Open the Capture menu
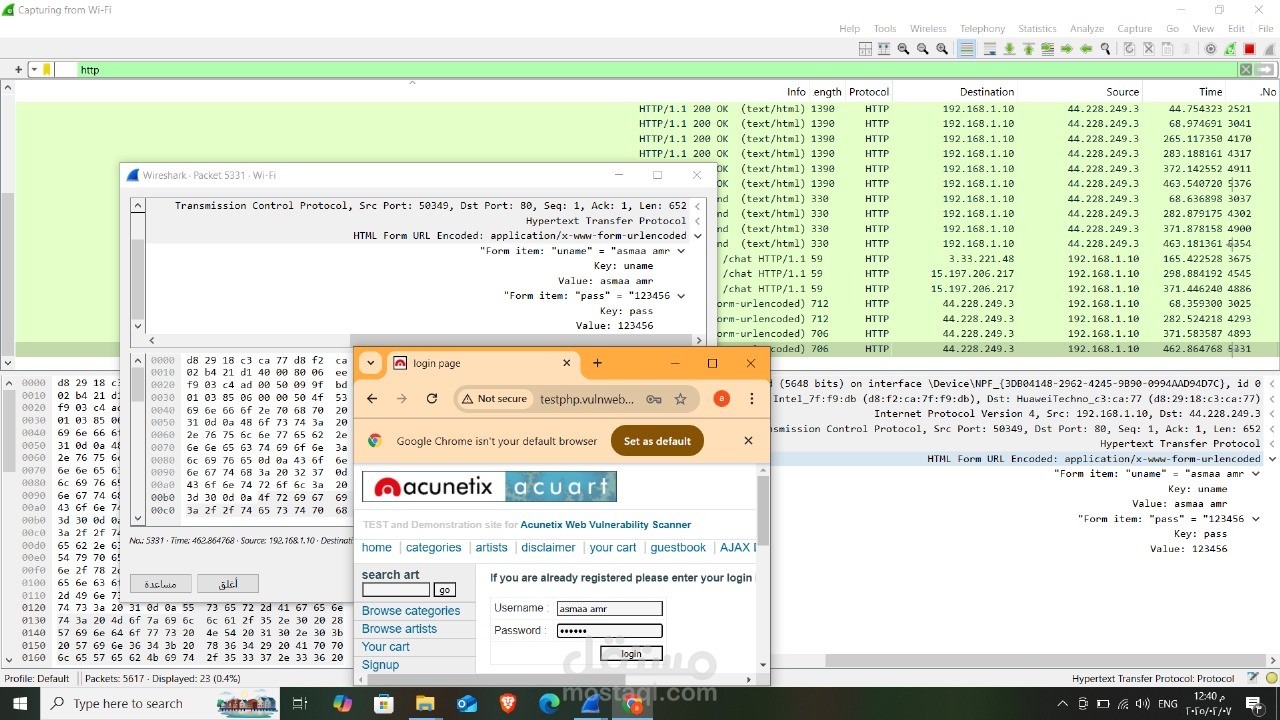 click(x=1135, y=28)
